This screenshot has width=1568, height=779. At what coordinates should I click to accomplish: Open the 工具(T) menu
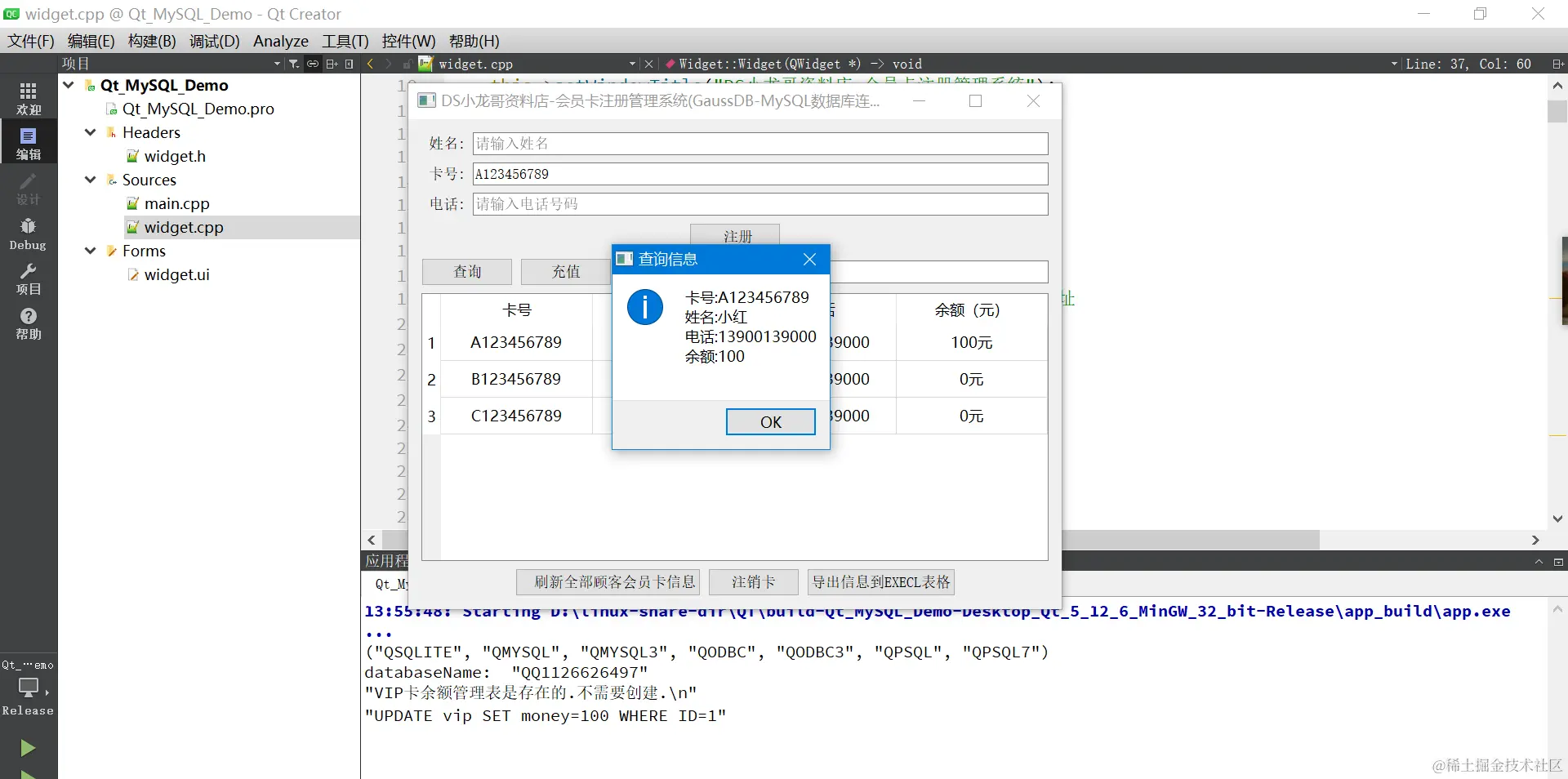345,41
